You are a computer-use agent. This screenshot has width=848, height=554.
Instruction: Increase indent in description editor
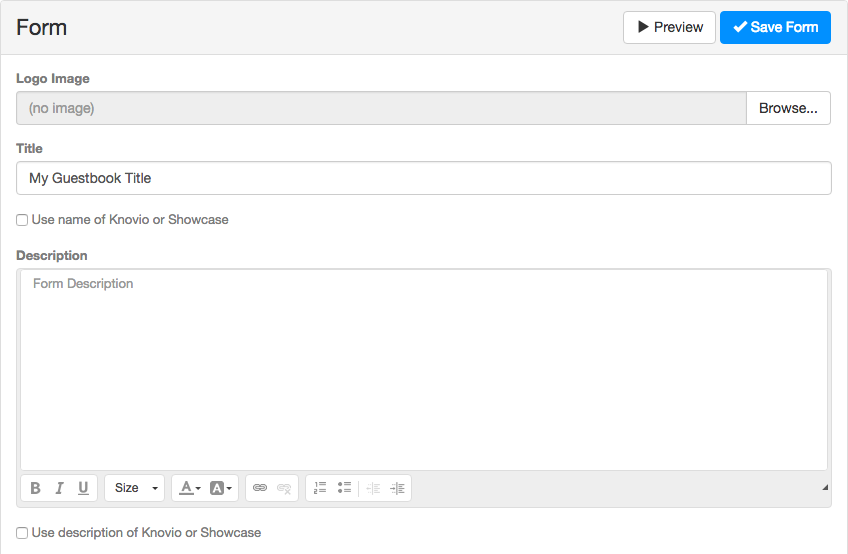click(397, 488)
